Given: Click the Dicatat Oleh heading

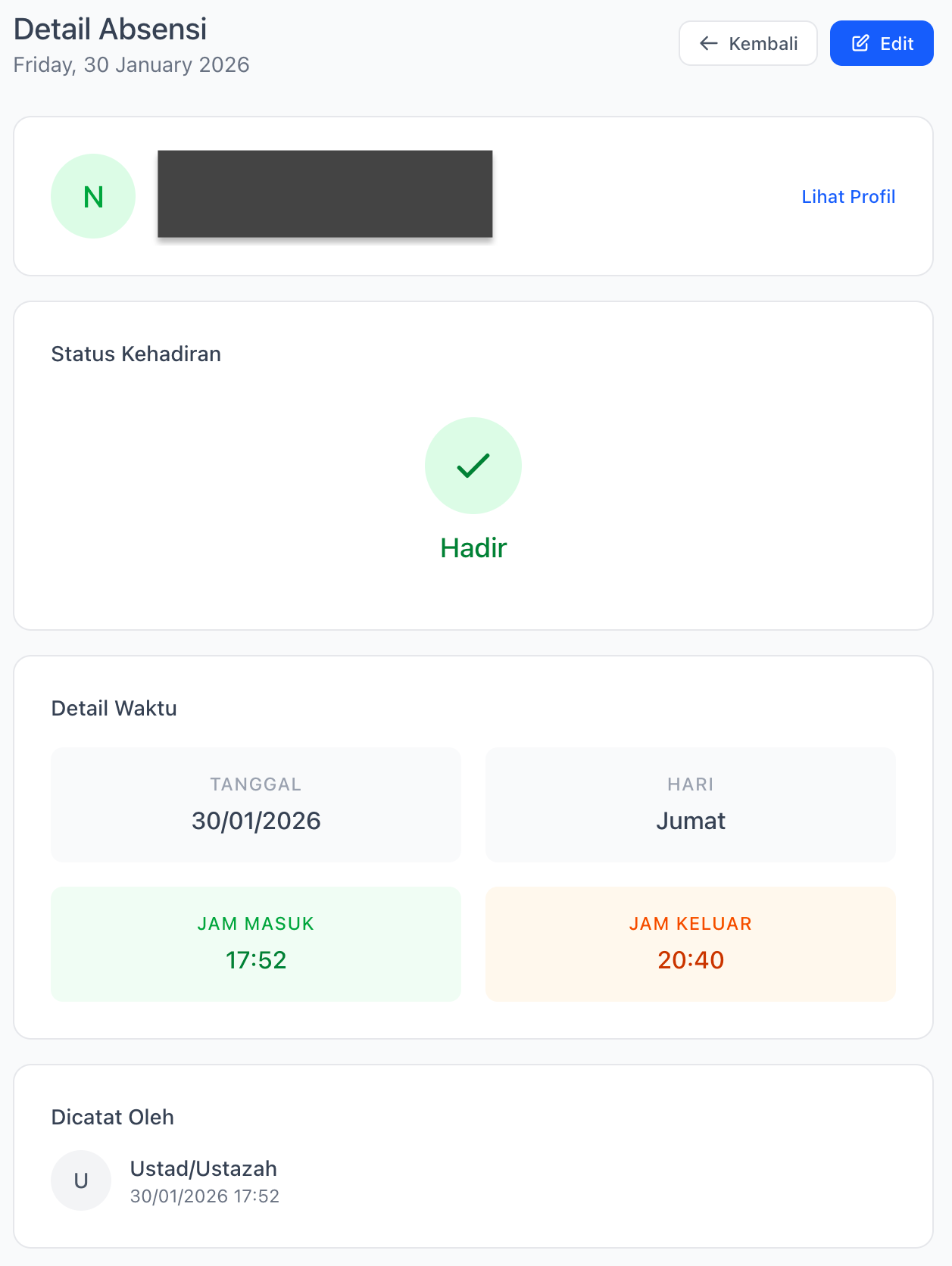Looking at the screenshot, I should (113, 1117).
